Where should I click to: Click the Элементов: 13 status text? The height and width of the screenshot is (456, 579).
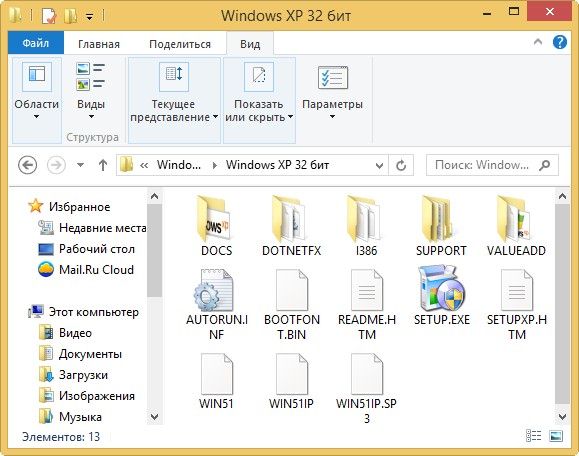(61, 437)
